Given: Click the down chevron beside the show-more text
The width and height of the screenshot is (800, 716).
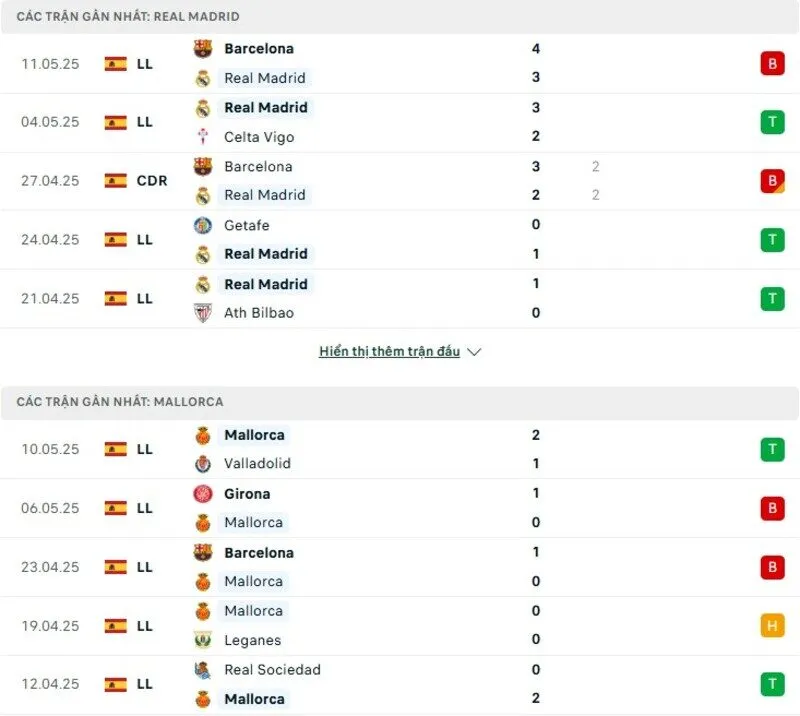Looking at the screenshot, I should click(x=473, y=351).
